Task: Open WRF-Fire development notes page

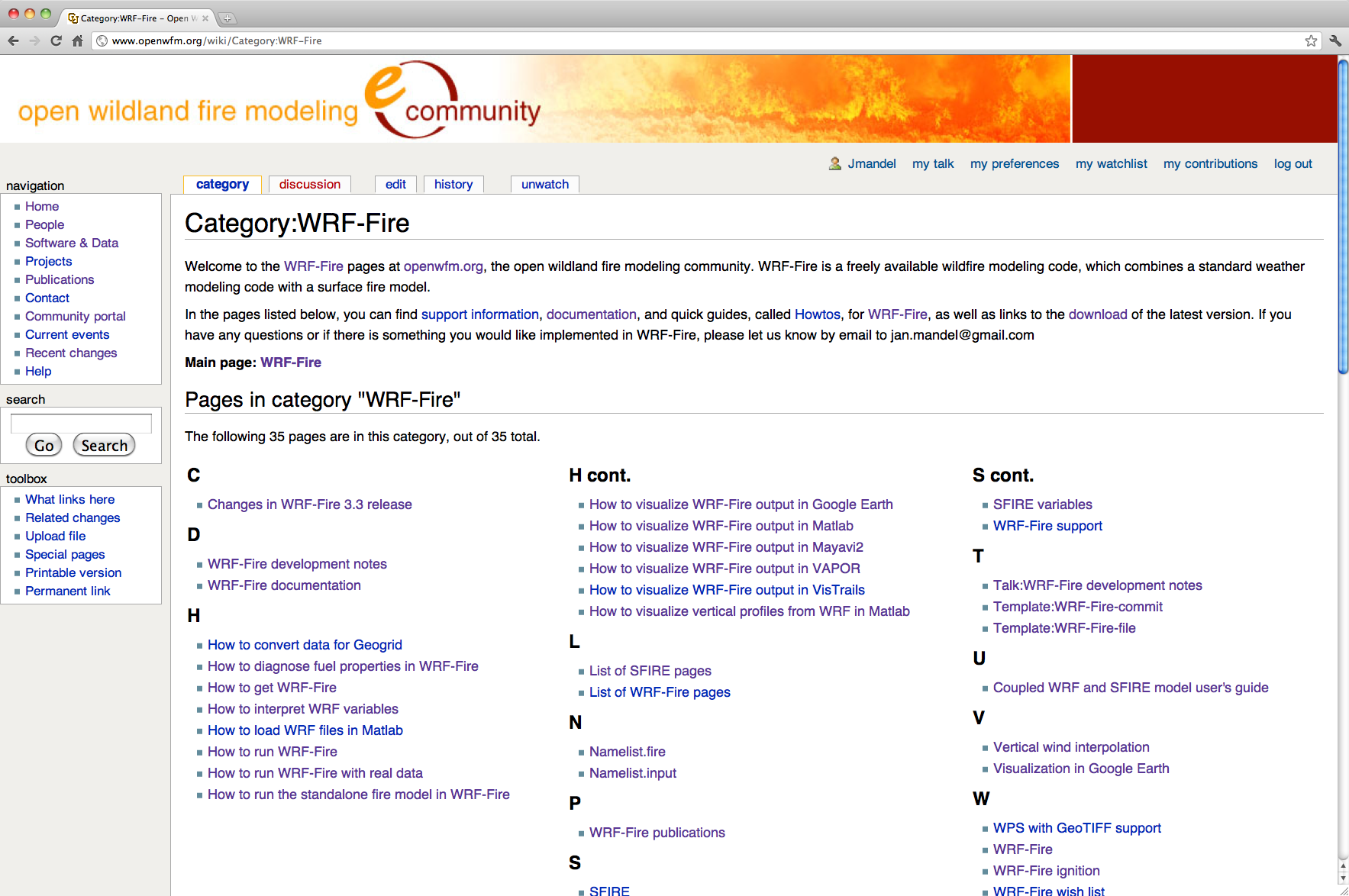Action: [297, 564]
